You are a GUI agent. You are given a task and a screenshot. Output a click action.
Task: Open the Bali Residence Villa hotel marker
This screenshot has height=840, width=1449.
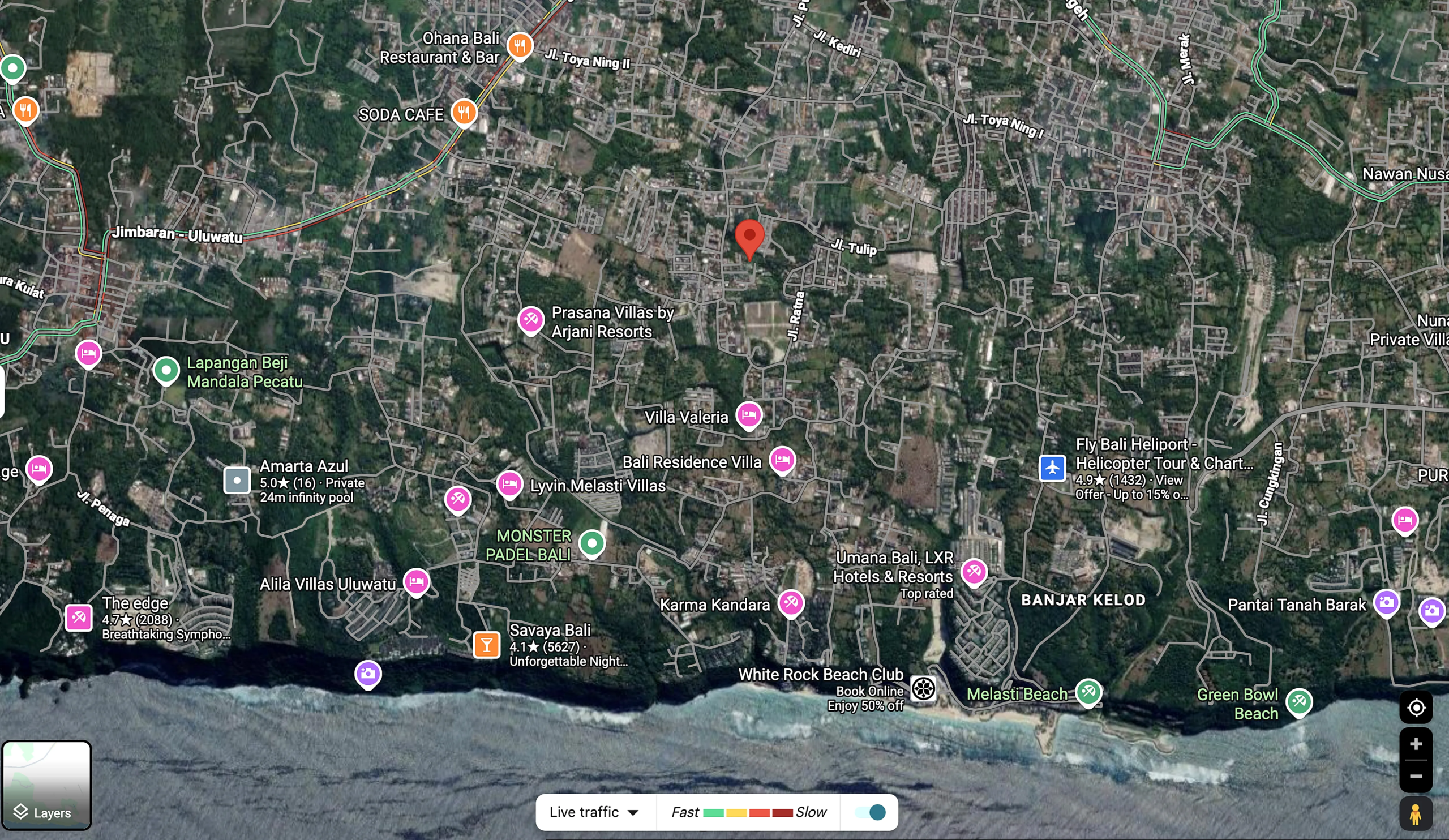782,460
